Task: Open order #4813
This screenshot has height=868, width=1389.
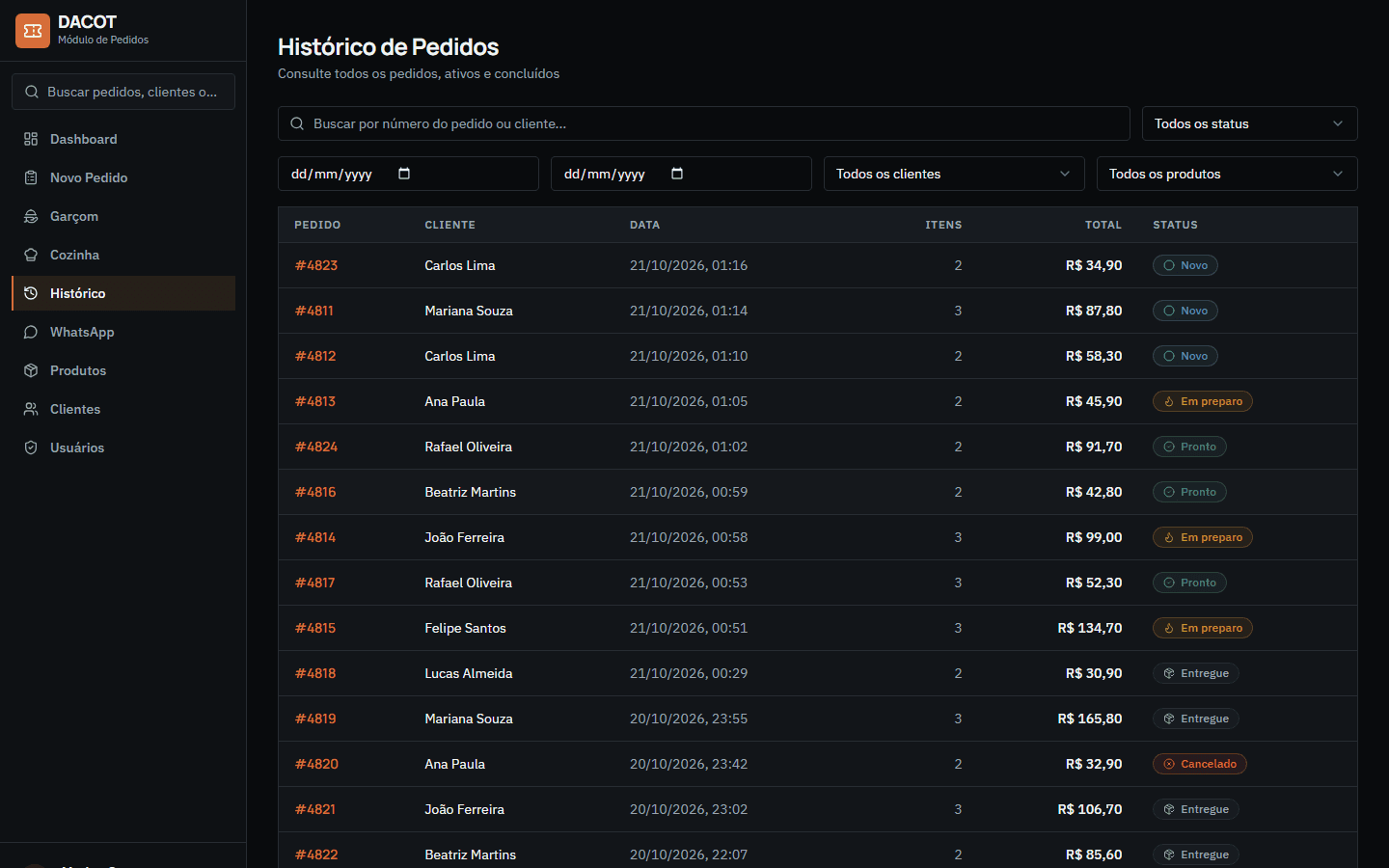Action: (315, 401)
